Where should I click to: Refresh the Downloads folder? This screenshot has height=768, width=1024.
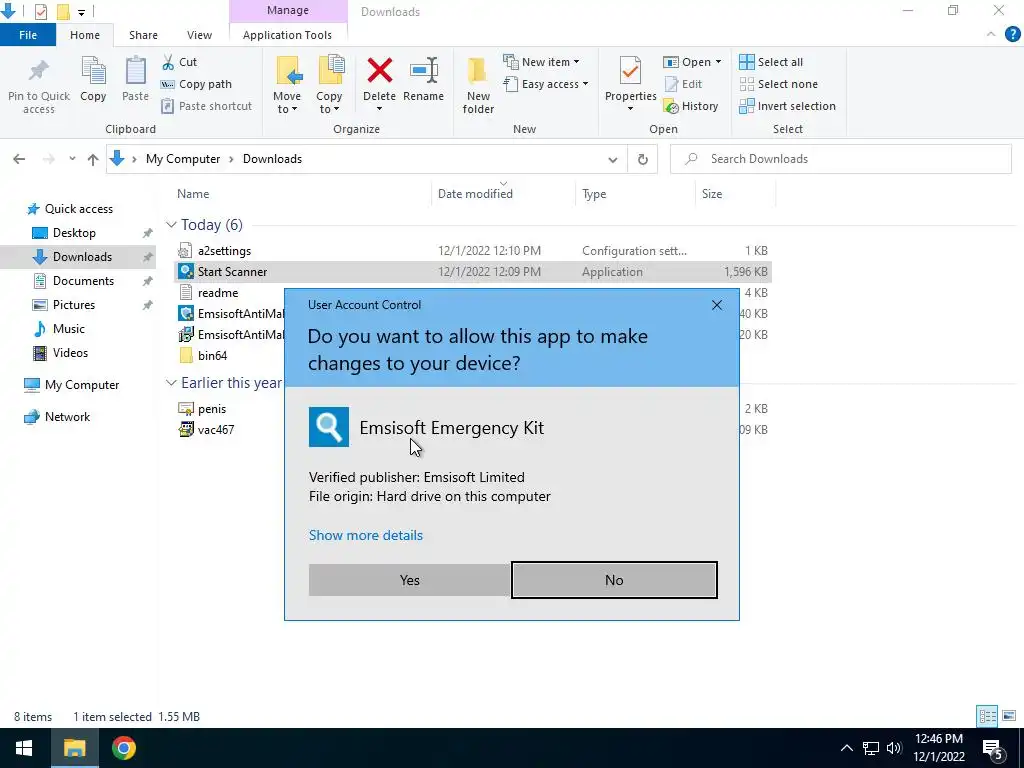tap(643, 159)
